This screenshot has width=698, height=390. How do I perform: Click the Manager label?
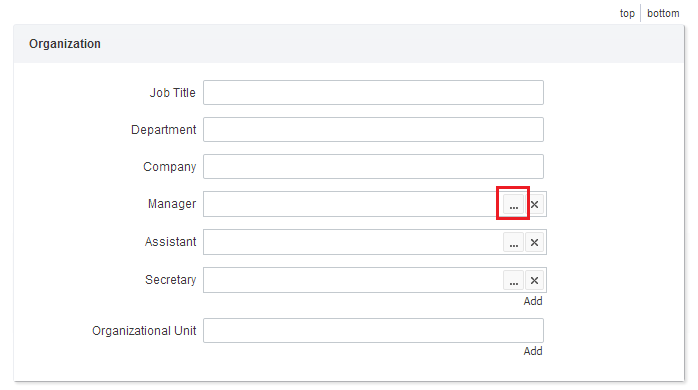pyautogui.click(x=172, y=204)
